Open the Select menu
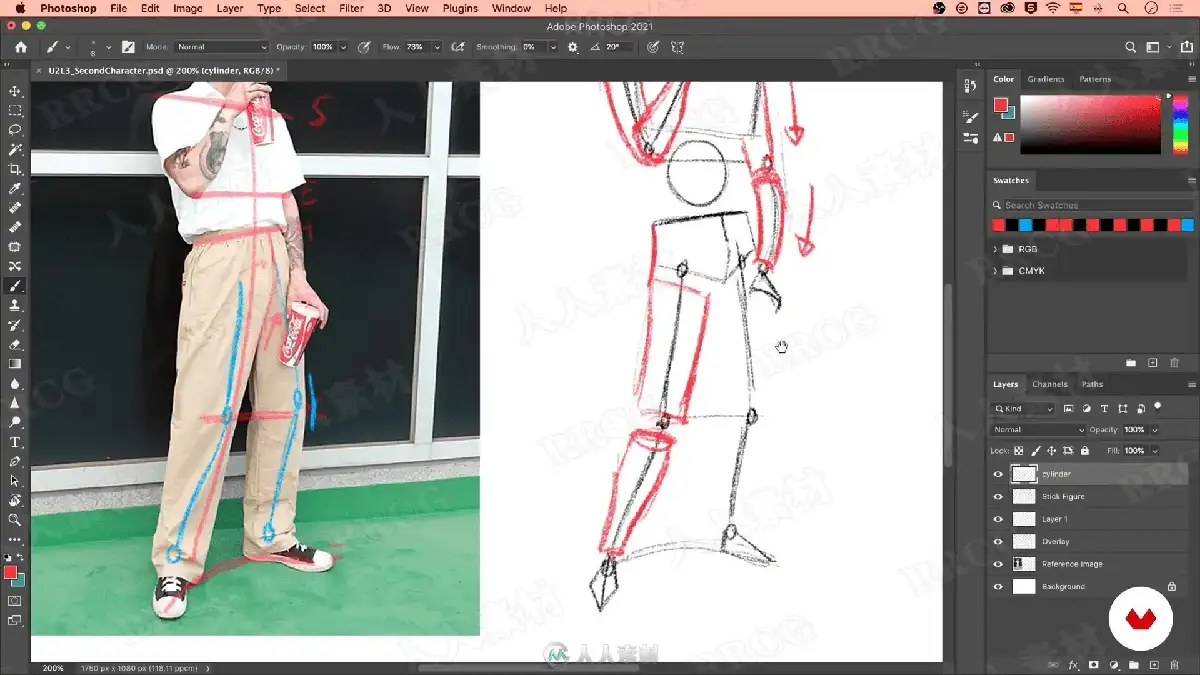The width and height of the screenshot is (1200, 675). coord(310,8)
